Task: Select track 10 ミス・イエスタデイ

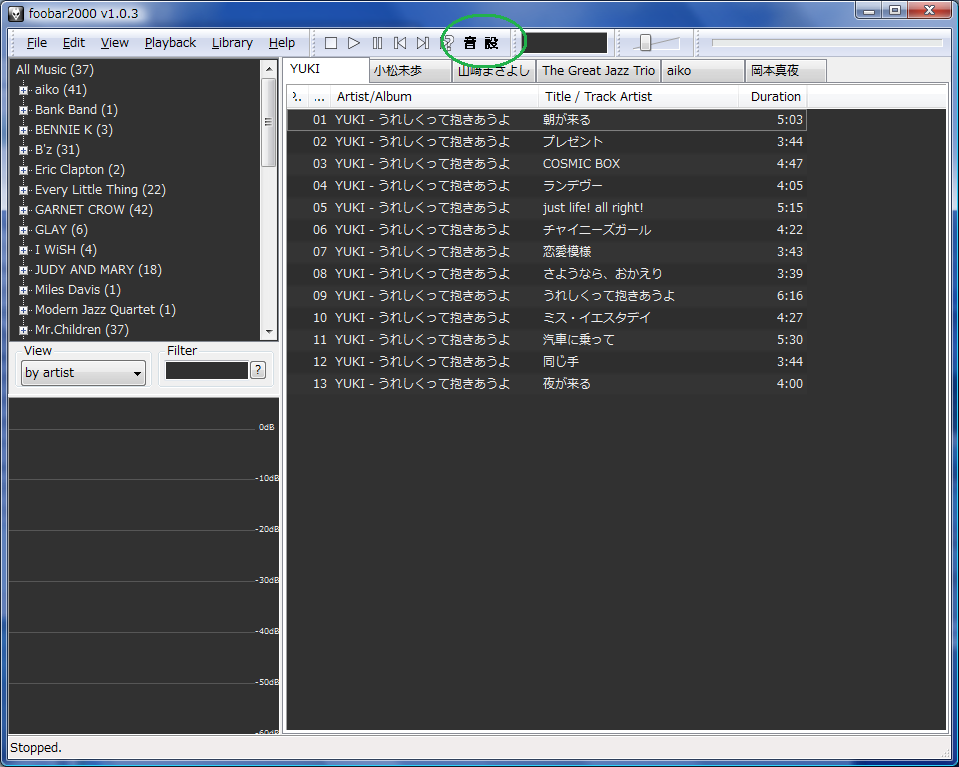Action: pos(547,318)
